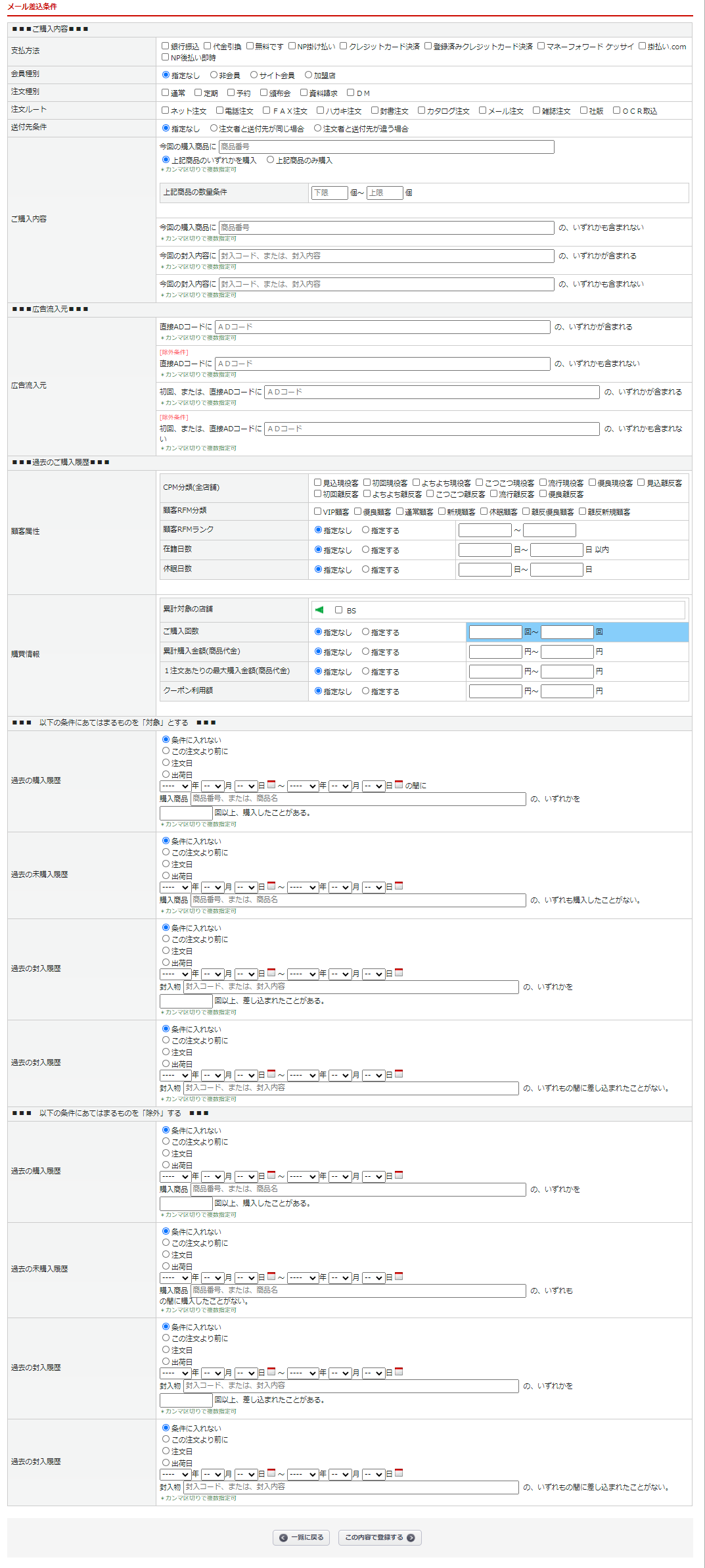Click the 一覧に戻る button

(302, 1537)
